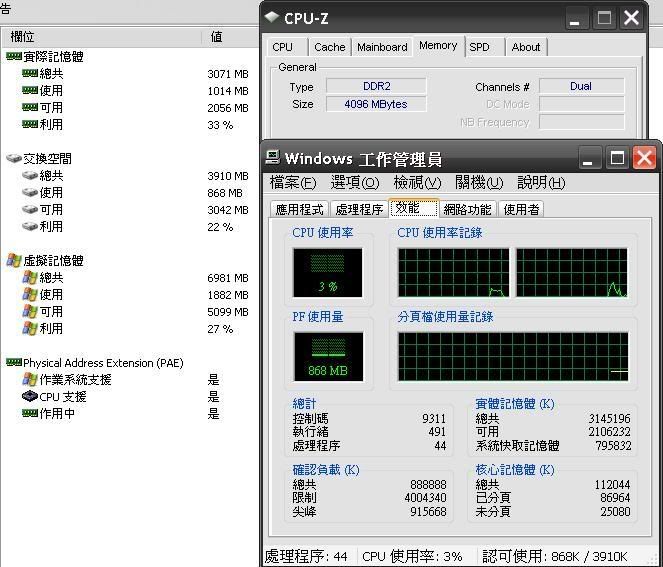The height and width of the screenshot is (567, 663).
Task: Click memory icon of 可用 2056 MB row
Action: coord(30,107)
